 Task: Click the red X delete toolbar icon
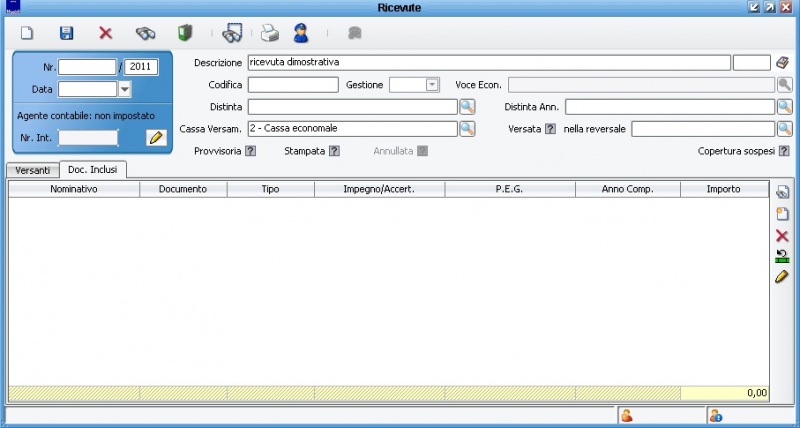(105, 33)
